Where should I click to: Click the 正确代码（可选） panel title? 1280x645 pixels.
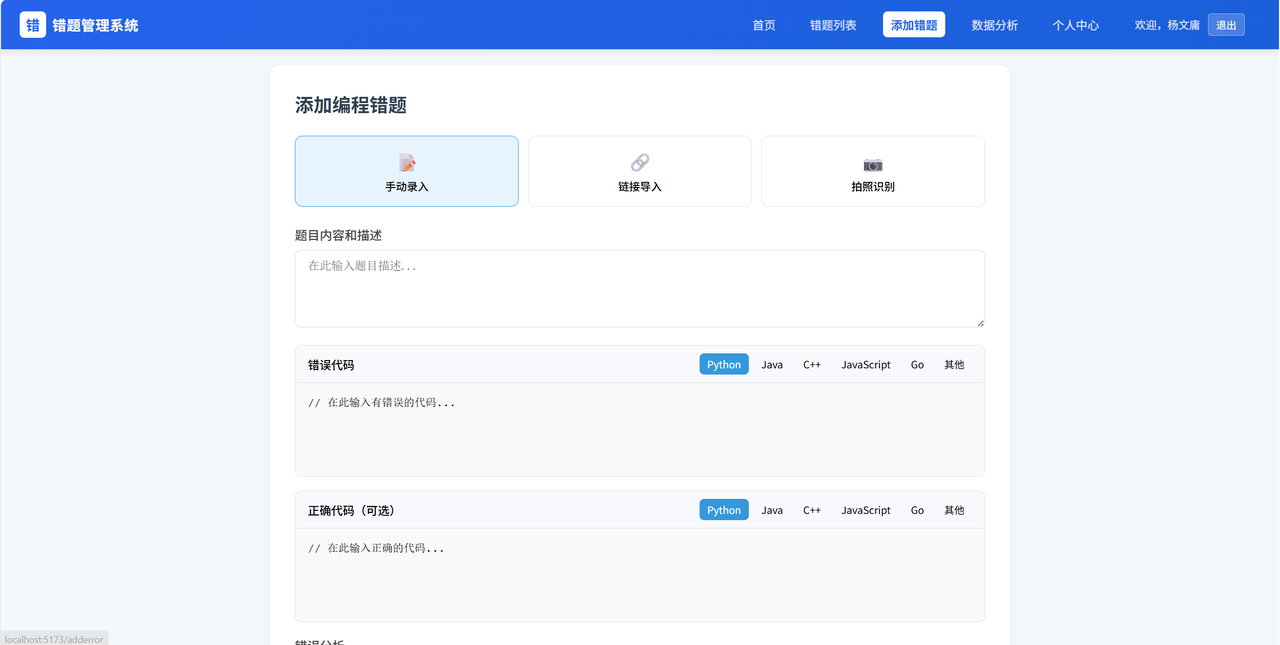(351, 510)
